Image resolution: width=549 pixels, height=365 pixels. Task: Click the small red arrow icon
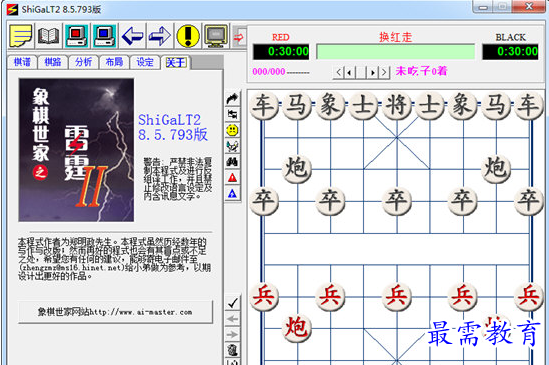coord(239,37)
